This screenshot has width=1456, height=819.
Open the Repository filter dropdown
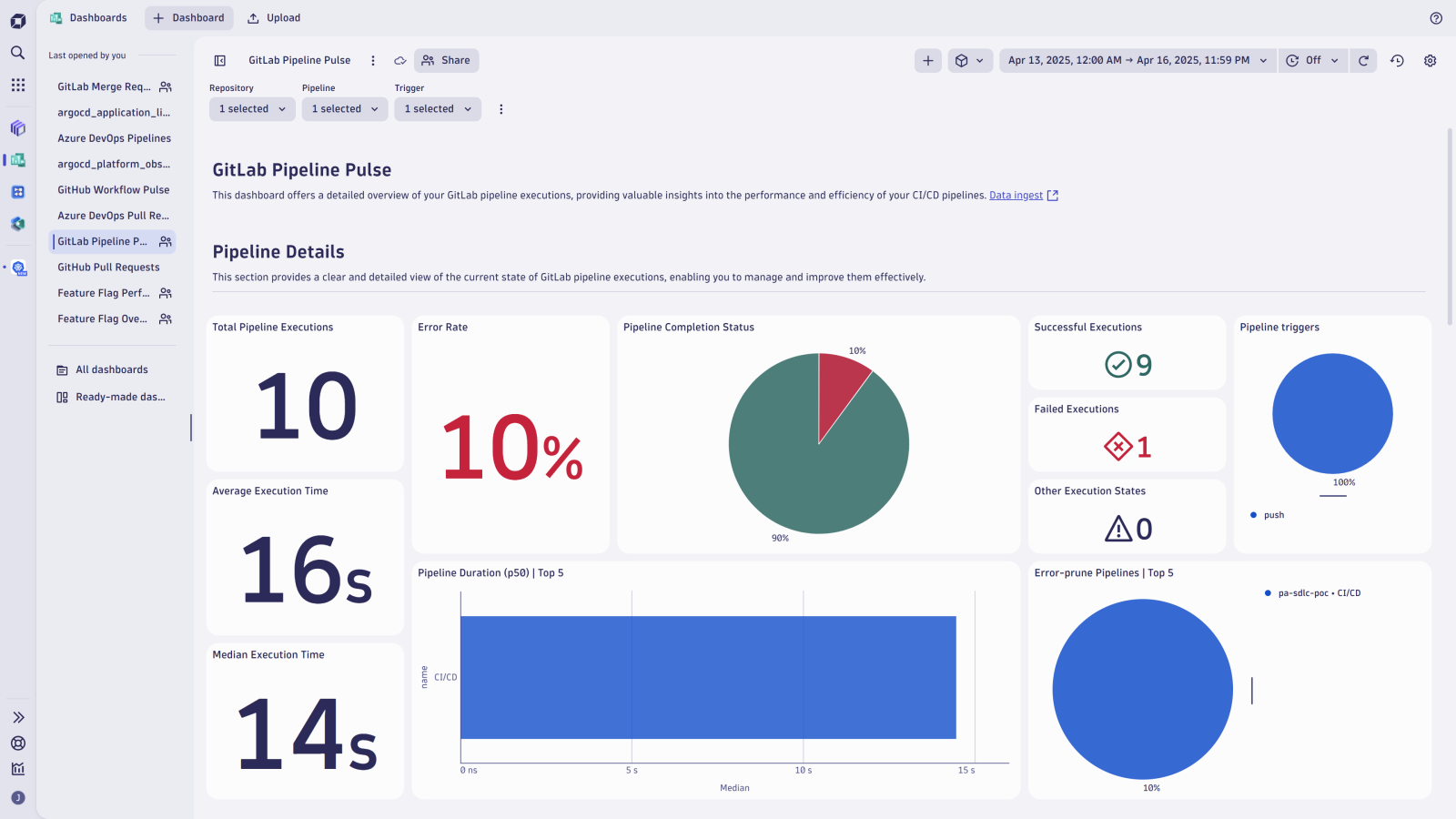click(x=252, y=108)
